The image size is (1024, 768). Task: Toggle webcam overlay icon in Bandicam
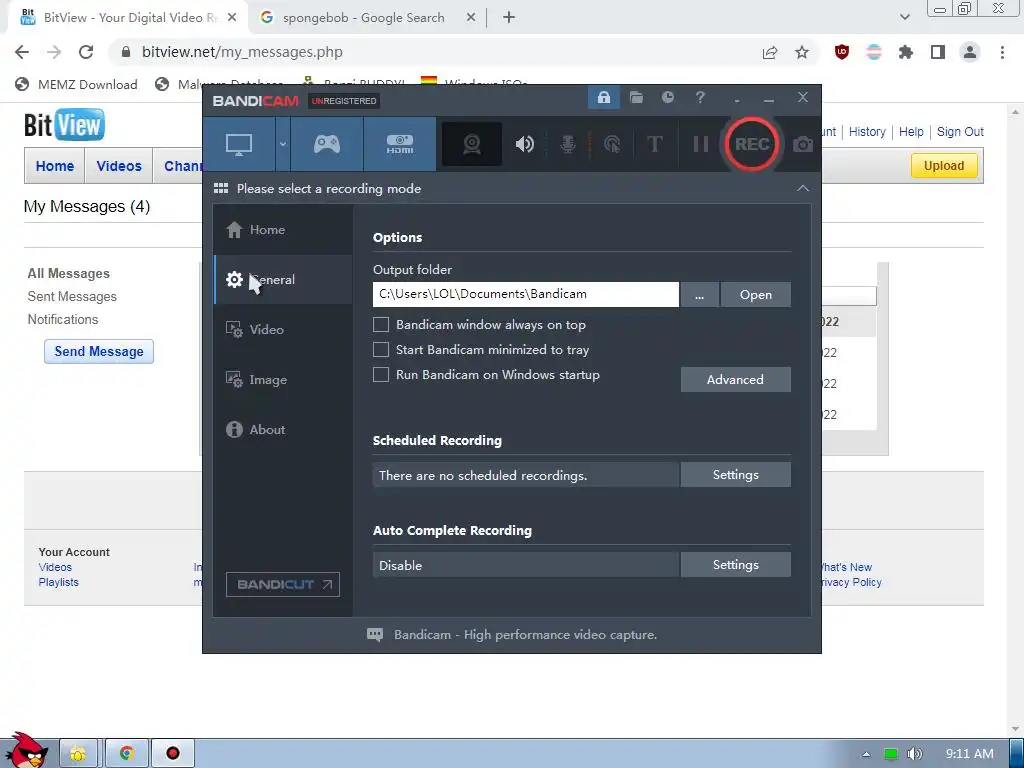(472, 144)
